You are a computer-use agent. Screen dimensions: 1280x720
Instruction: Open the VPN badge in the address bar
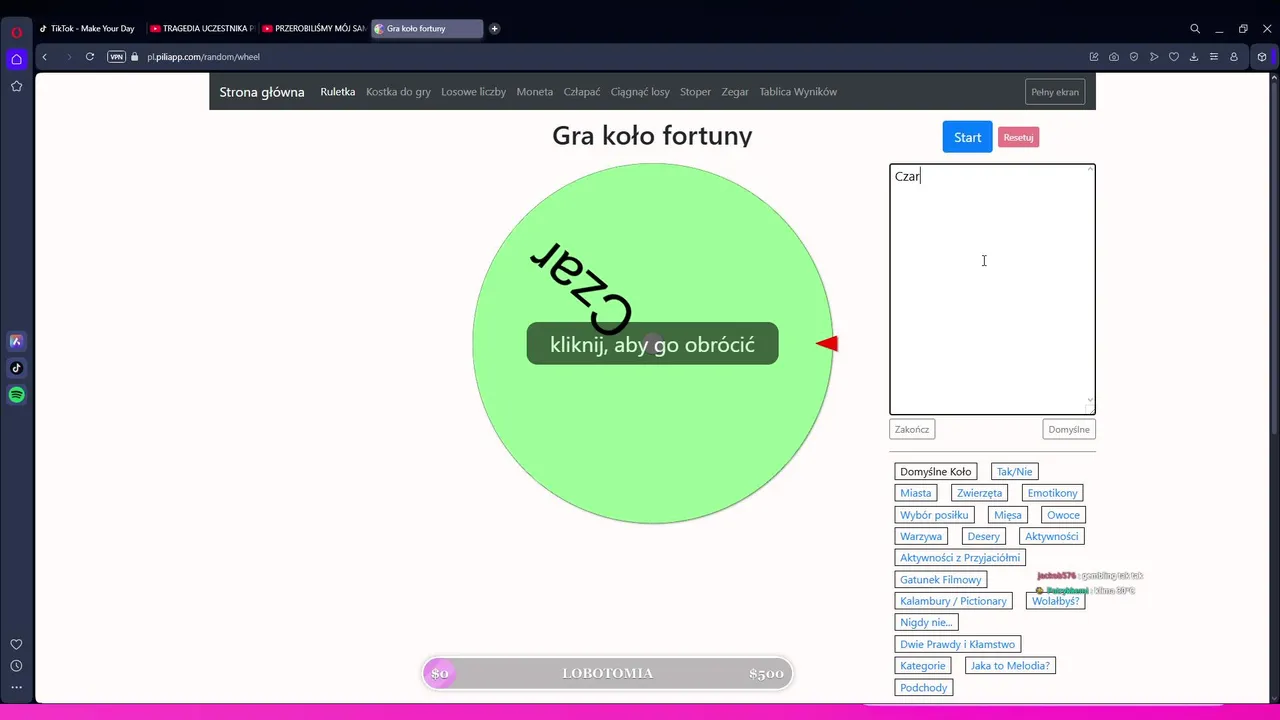coord(117,57)
